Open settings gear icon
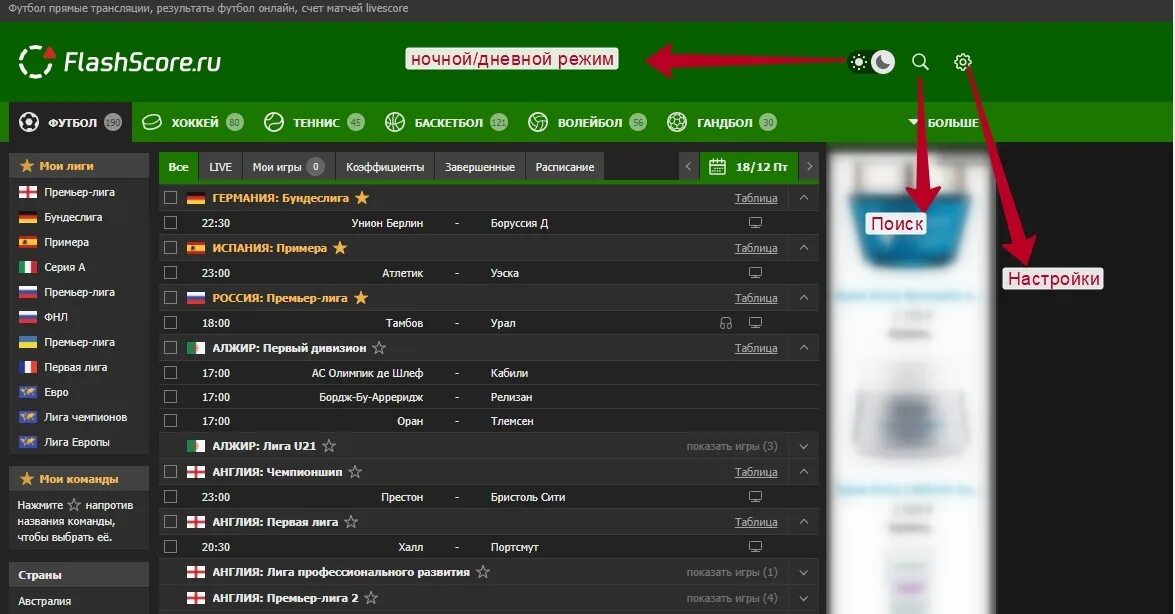Image resolution: width=1175 pixels, height=614 pixels. click(963, 61)
